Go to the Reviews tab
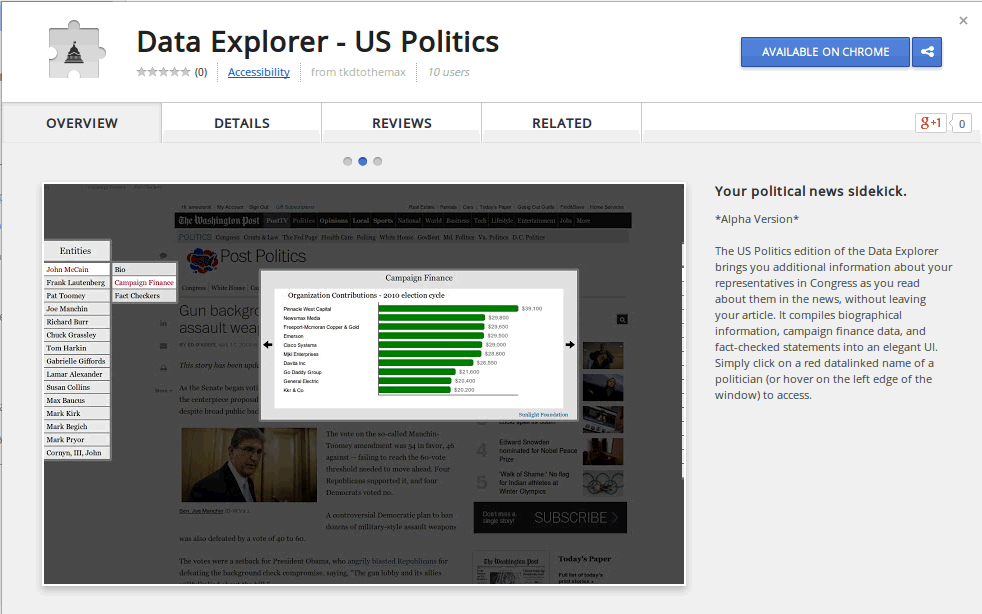Viewport: 982px width, 614px height. (402, 123)
